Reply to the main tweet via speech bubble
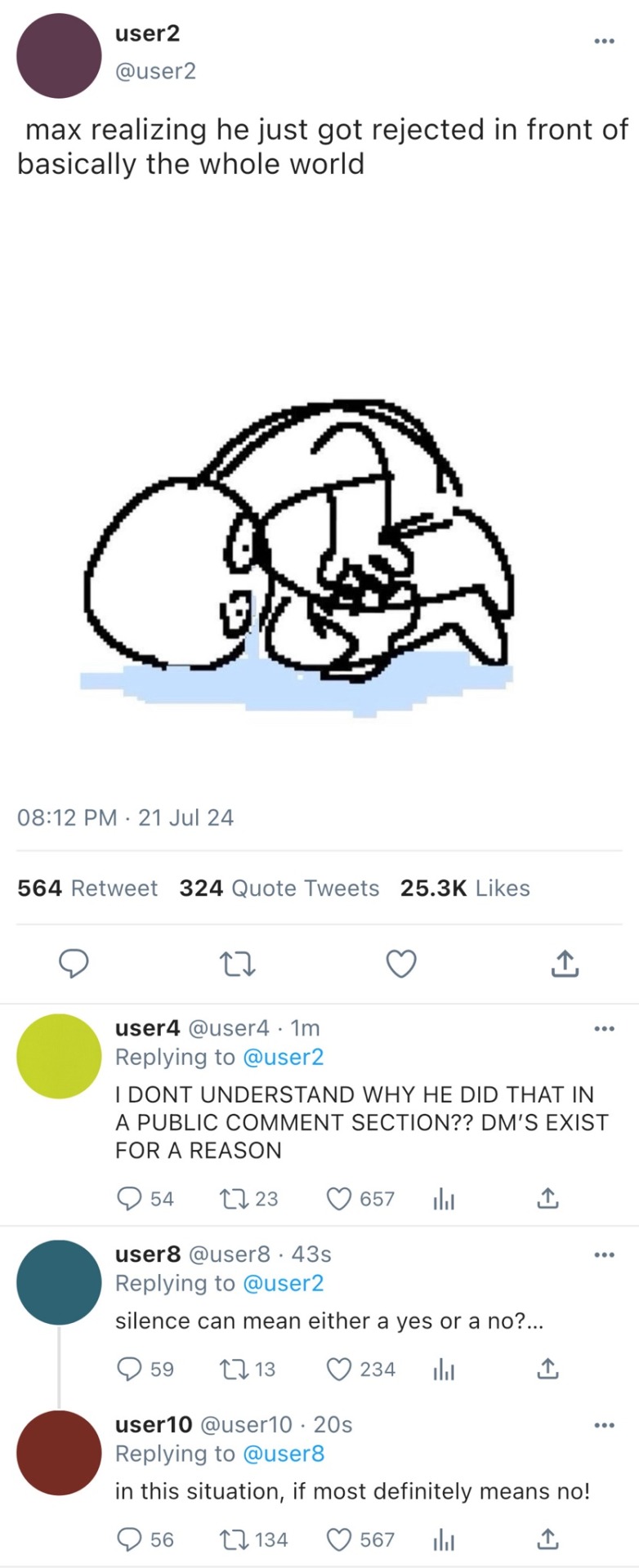 tap(74, 964)
